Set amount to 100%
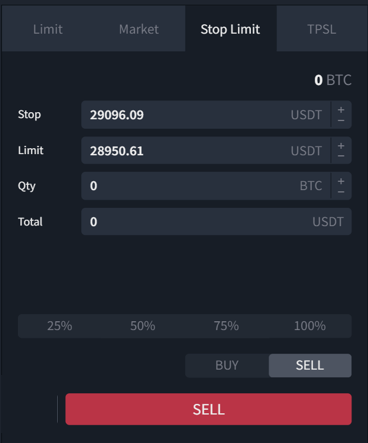 tap(310, 326)
